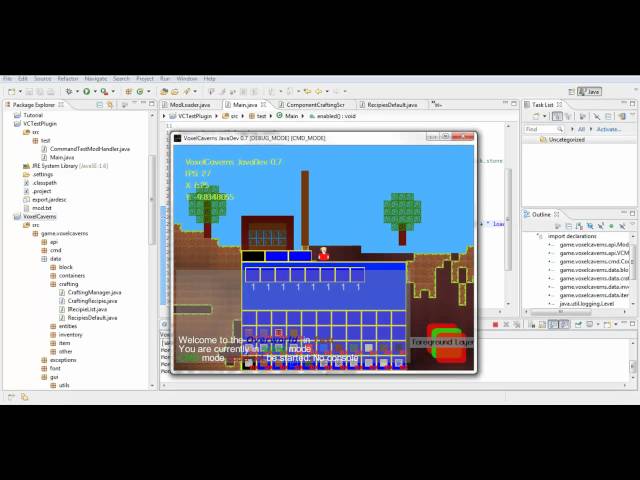Click the Find field in Task List
The width and height of the screenshot is (640, 480).
(x=543, y=129)
